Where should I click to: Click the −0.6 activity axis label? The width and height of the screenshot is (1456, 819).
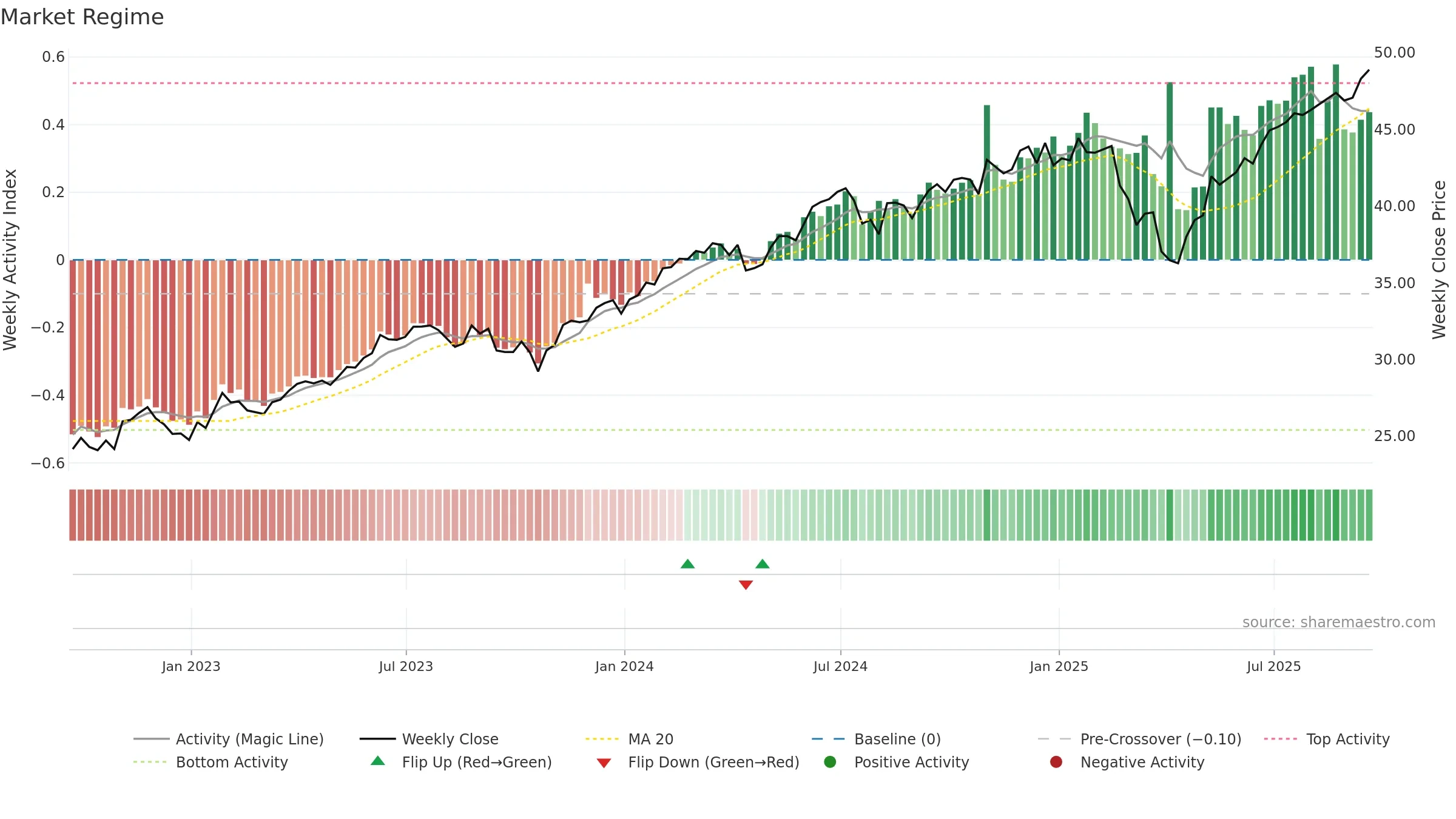[x=47, y=463]
